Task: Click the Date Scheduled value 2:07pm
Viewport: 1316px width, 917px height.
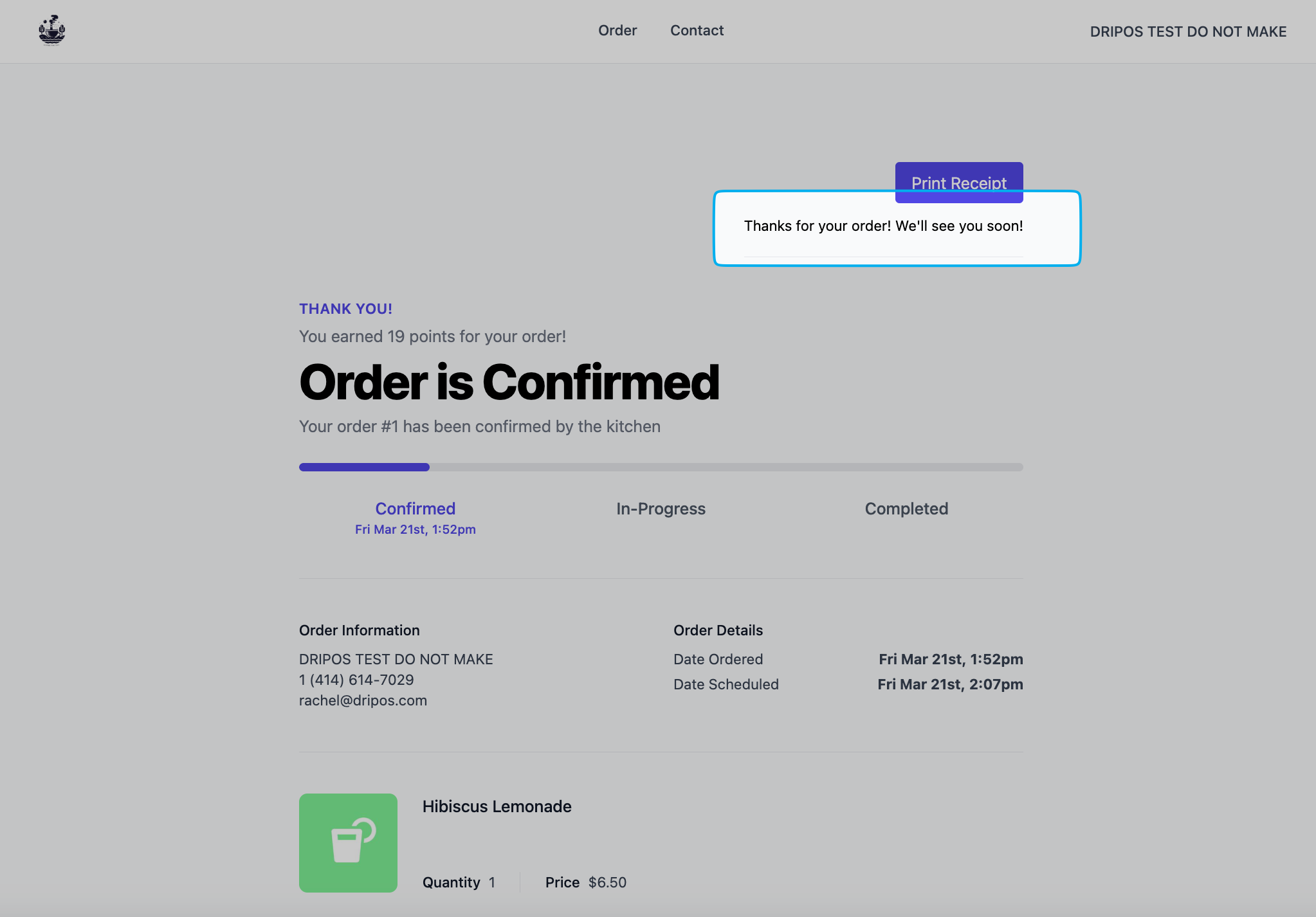Action: (950, 684)
